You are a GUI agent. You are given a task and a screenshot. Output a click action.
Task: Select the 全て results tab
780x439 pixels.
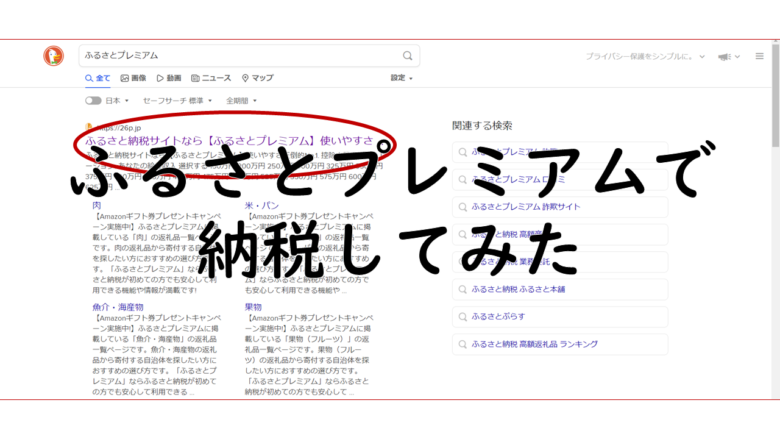(98, 78)
